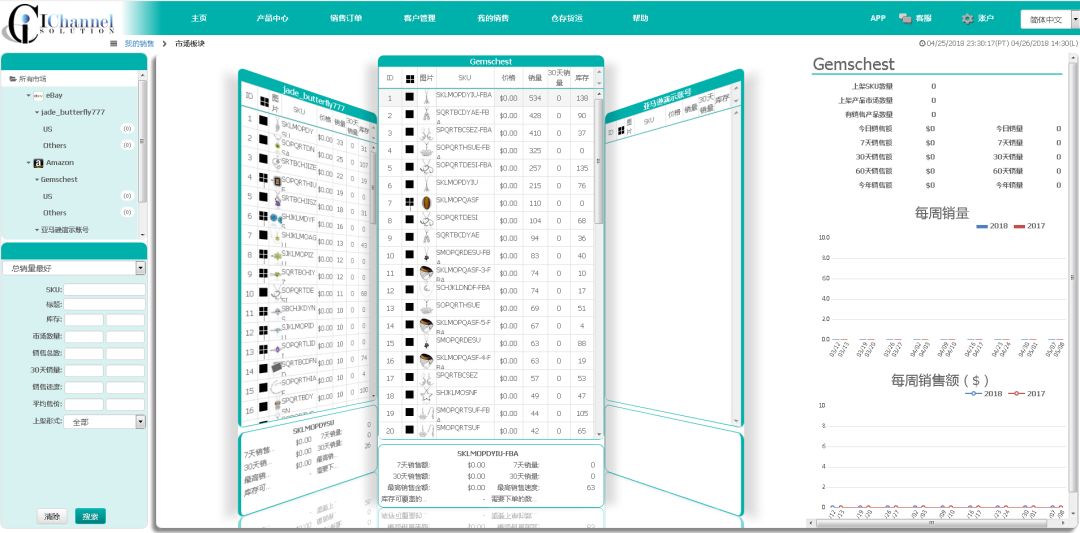
Task: Collapse the 亚马逊演示账号 tree node
Action: [37, 229]
